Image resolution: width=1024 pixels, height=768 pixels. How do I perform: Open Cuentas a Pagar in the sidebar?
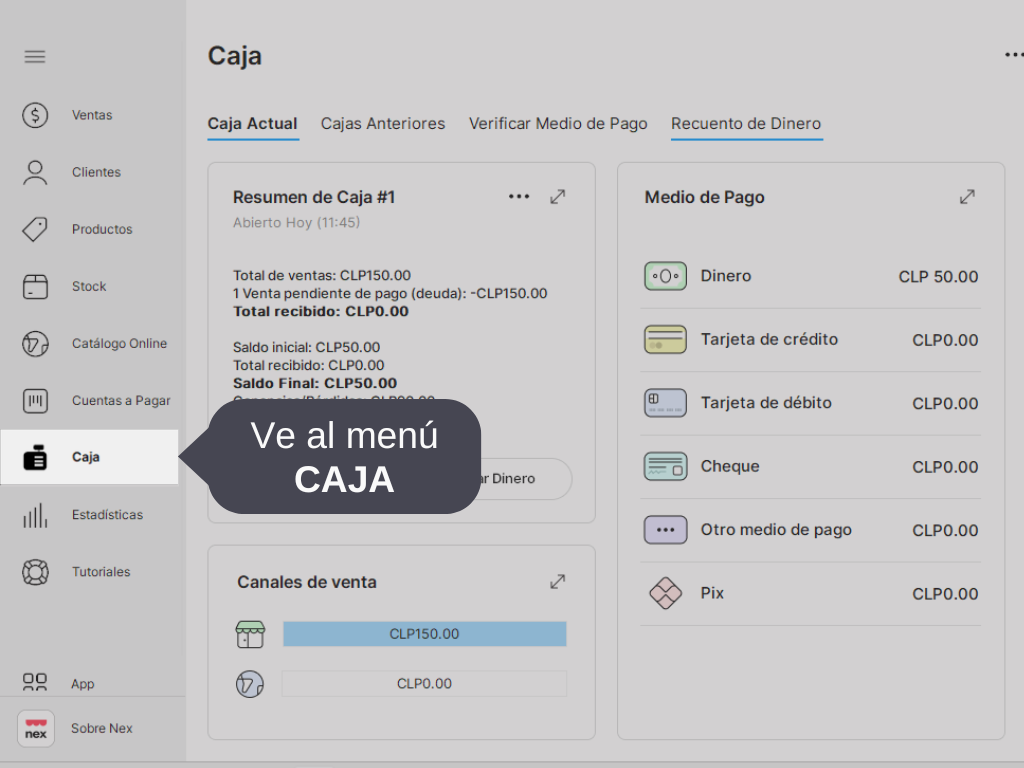click(x=121, y=400)
